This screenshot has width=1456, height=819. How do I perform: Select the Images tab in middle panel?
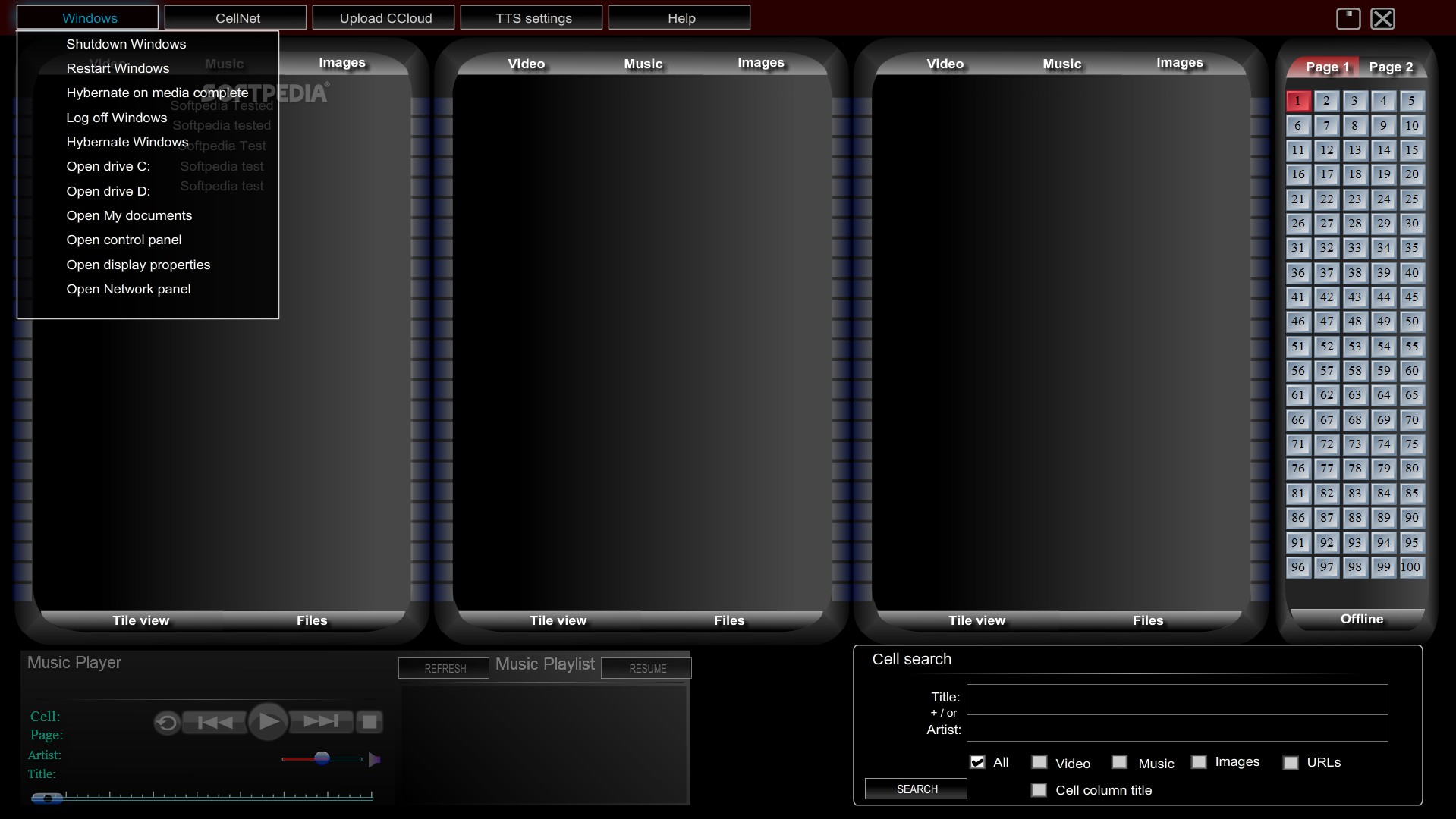tap(760, 63)
